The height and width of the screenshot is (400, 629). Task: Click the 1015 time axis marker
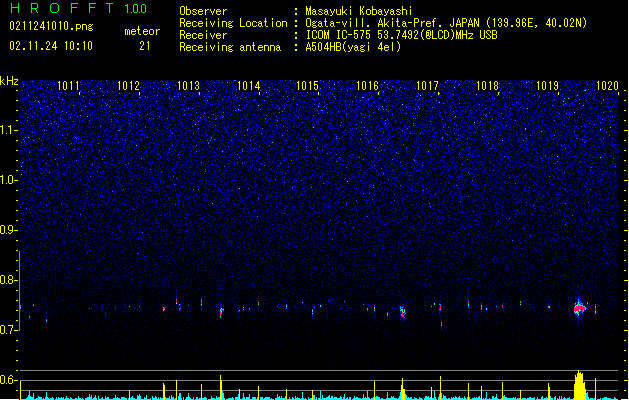point(307,86)
